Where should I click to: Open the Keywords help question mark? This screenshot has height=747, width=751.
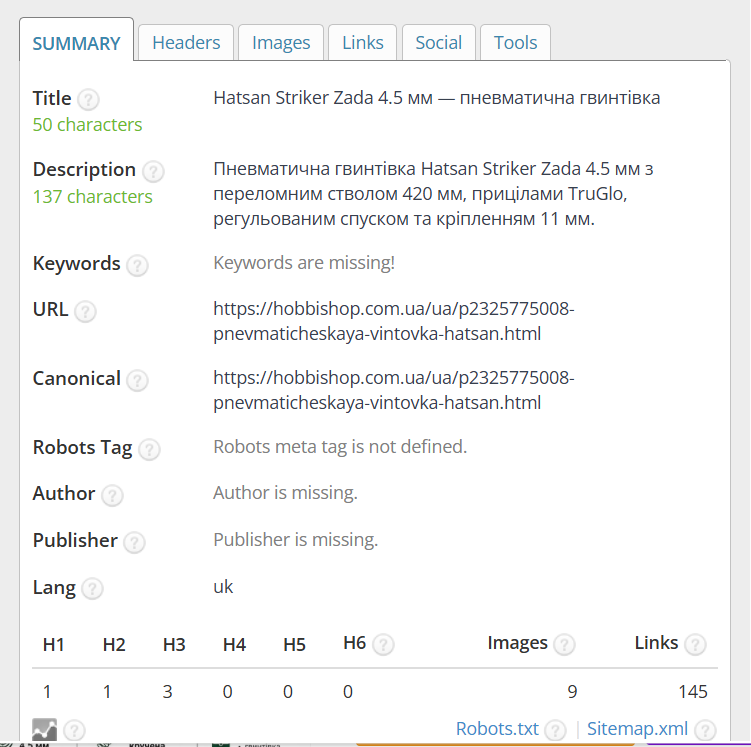137,265
